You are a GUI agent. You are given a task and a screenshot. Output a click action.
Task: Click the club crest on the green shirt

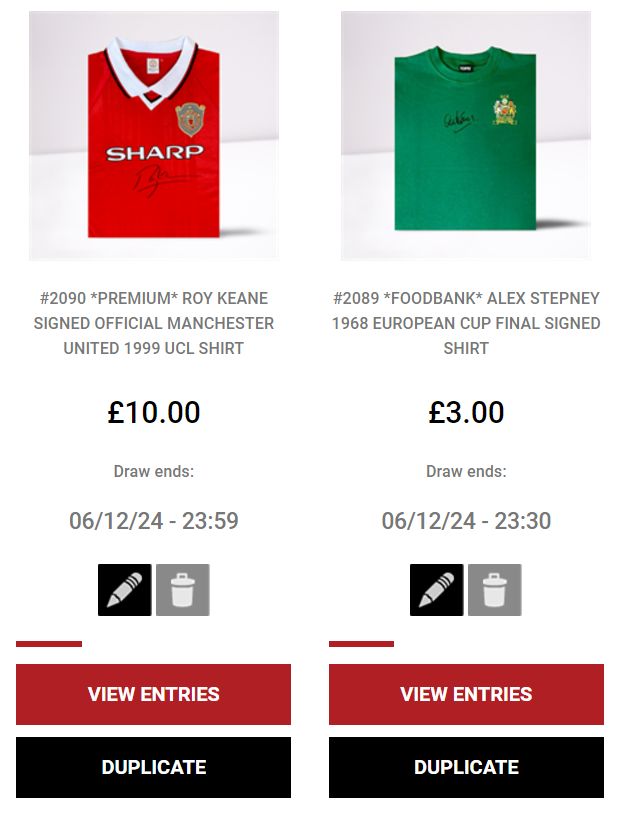505,110
